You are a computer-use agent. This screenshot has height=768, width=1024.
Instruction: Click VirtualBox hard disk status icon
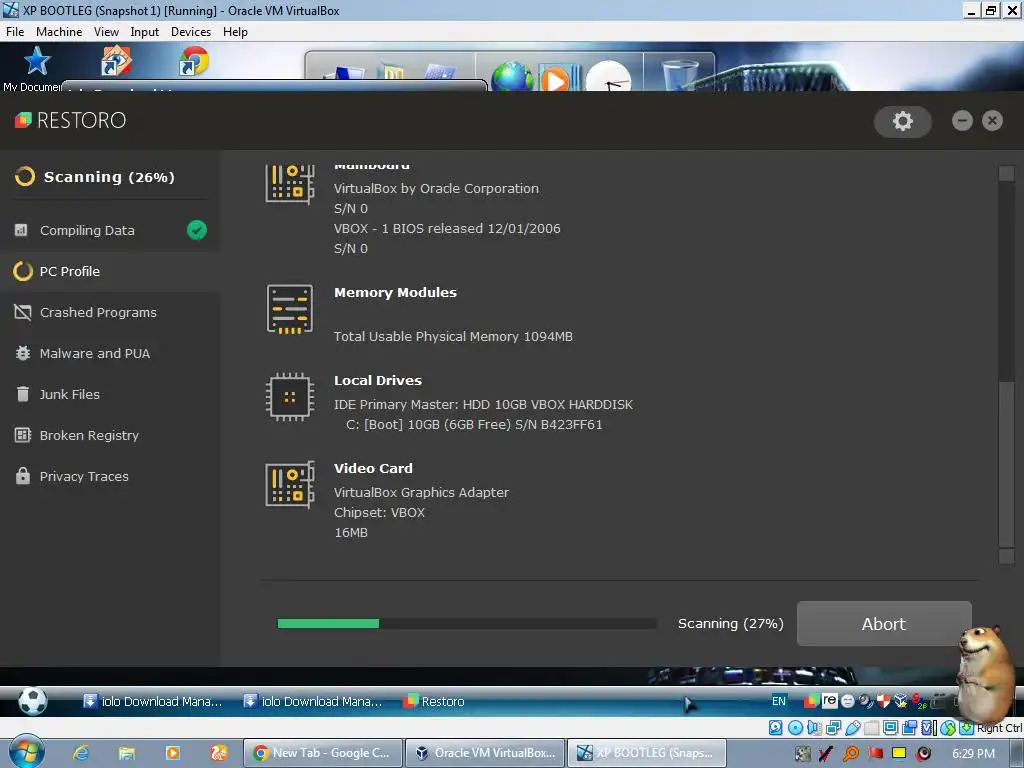(x=776, y=728)
